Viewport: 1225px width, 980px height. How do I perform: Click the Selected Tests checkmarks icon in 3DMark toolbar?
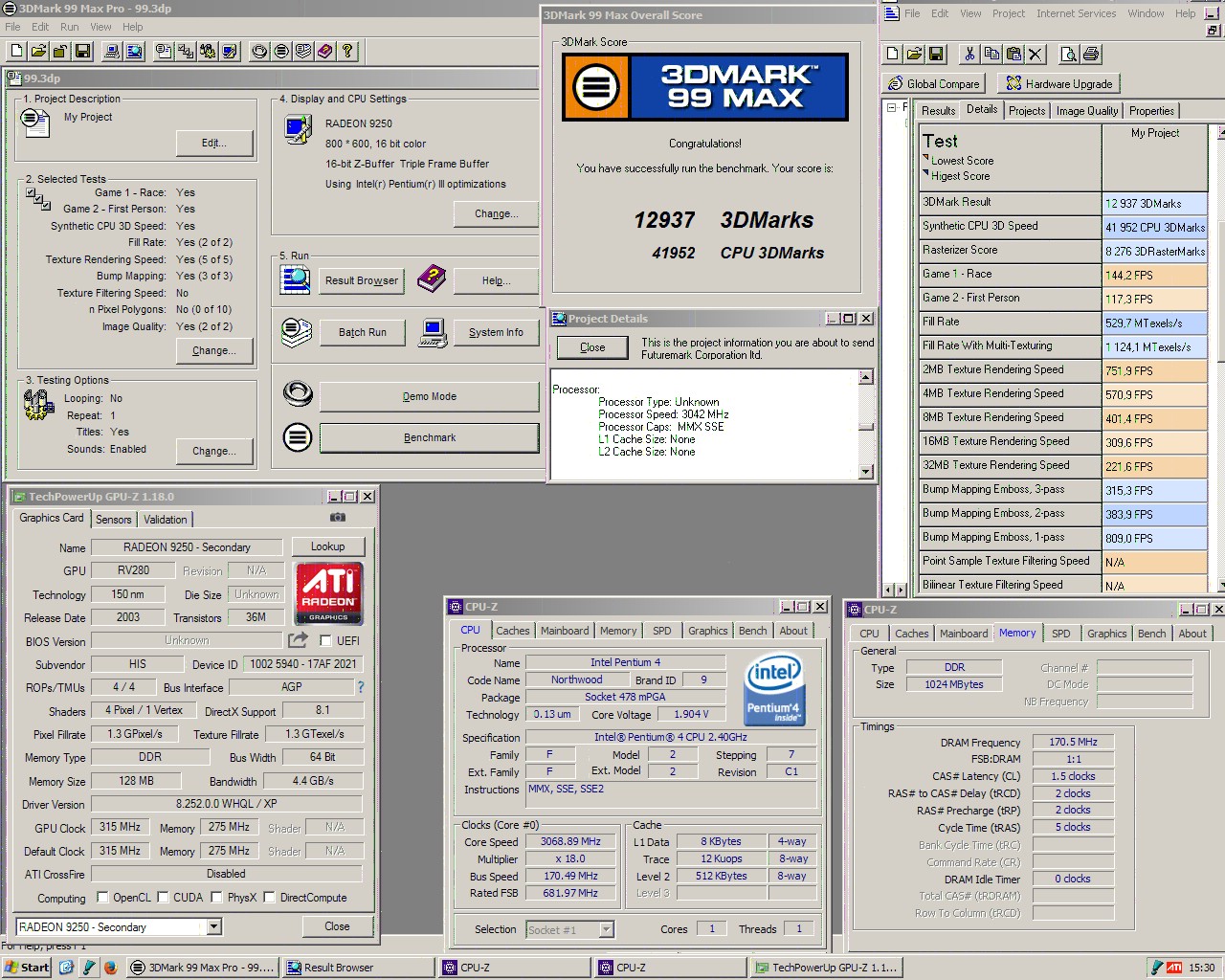186,51
